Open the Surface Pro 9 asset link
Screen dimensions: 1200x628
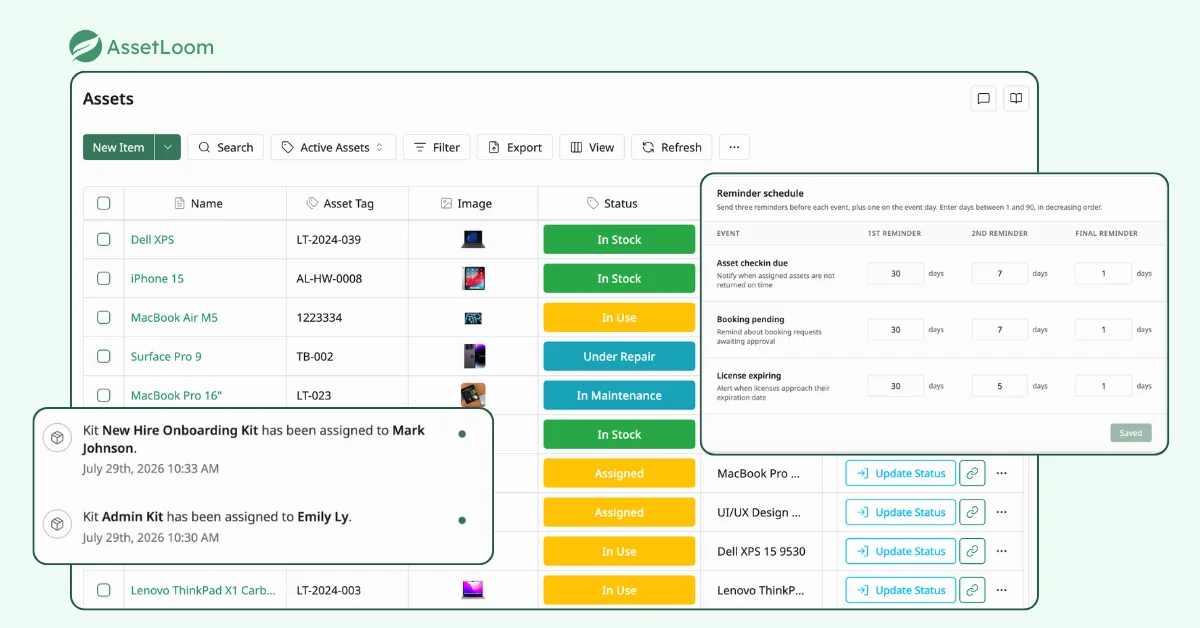tap(166, 356)
